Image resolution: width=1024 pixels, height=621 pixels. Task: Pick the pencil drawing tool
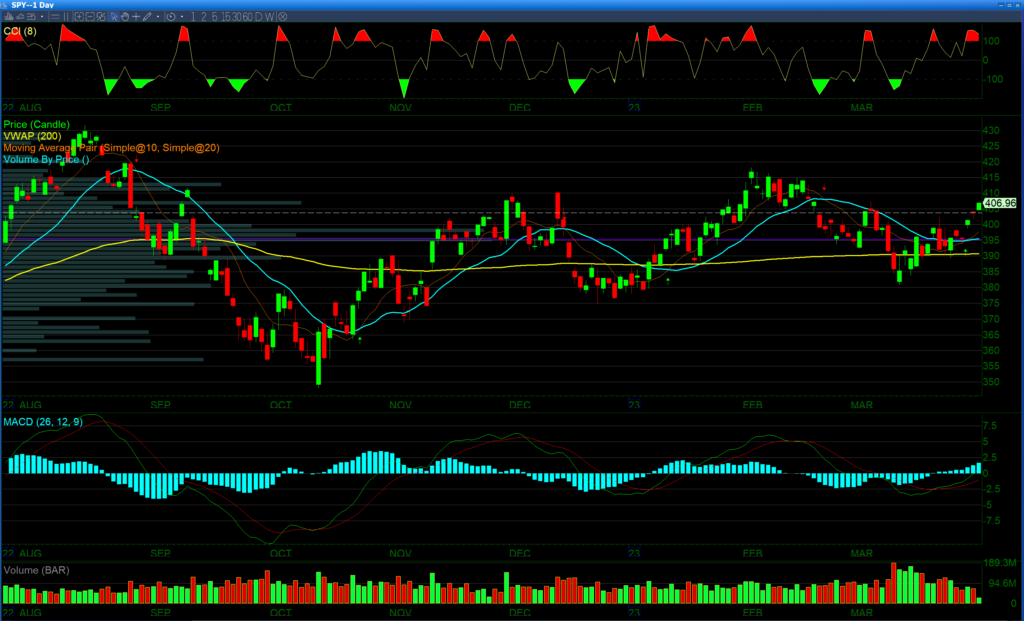tap(148, 17)
